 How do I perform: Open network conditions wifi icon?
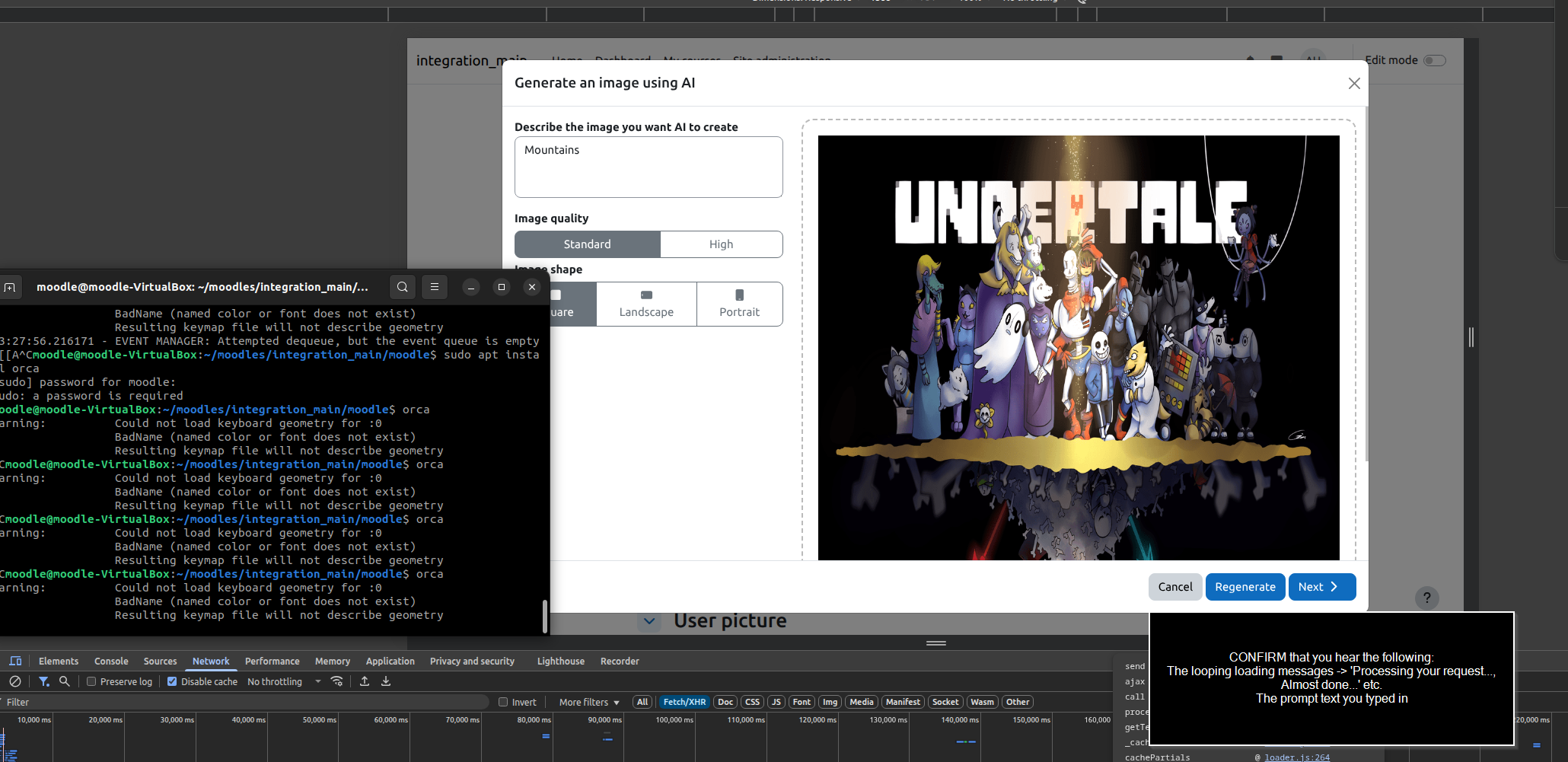click(336, 681)
